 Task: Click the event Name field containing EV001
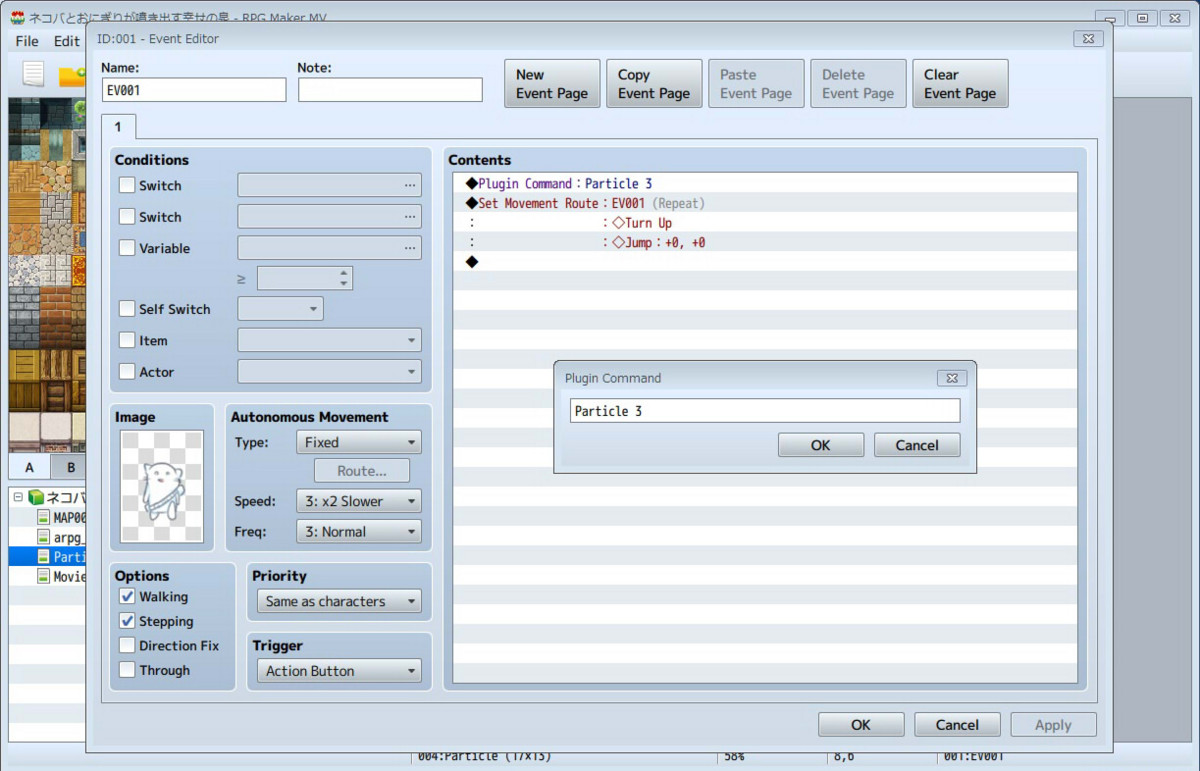[x=194, y=89]
